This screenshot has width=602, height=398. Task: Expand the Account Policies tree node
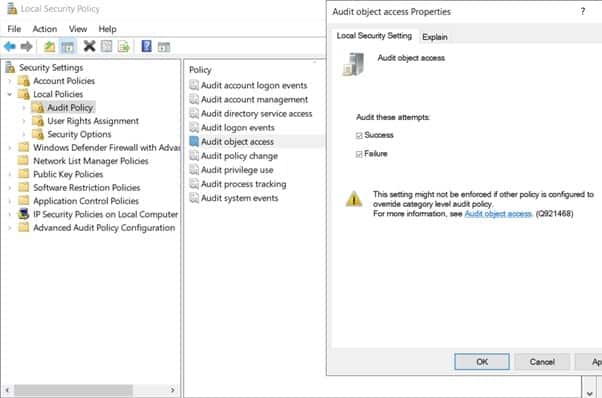[x=10, y=81]
